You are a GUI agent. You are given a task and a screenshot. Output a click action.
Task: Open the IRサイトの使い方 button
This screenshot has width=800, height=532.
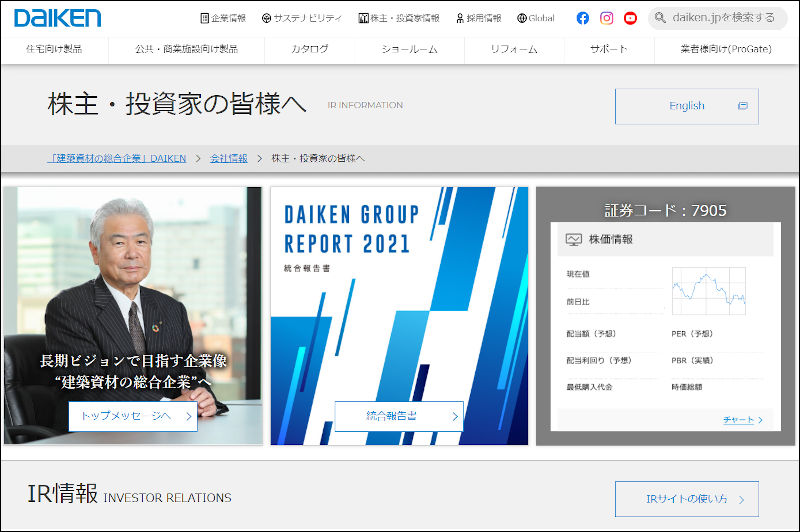tap(687, 499)
